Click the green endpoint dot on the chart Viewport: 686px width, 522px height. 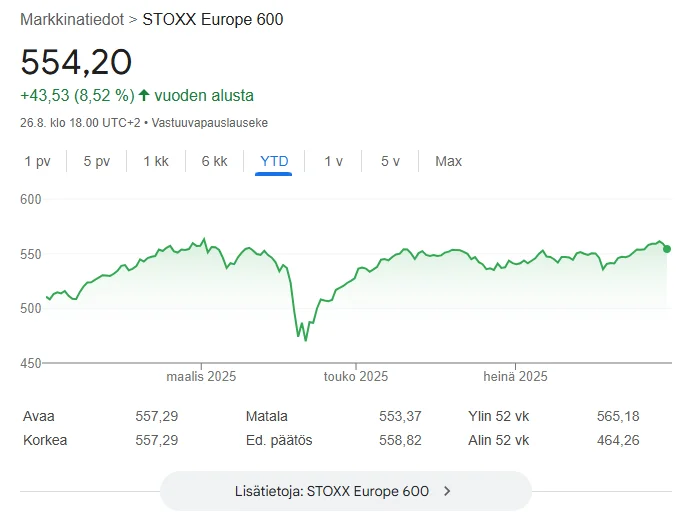pos(667,249)
